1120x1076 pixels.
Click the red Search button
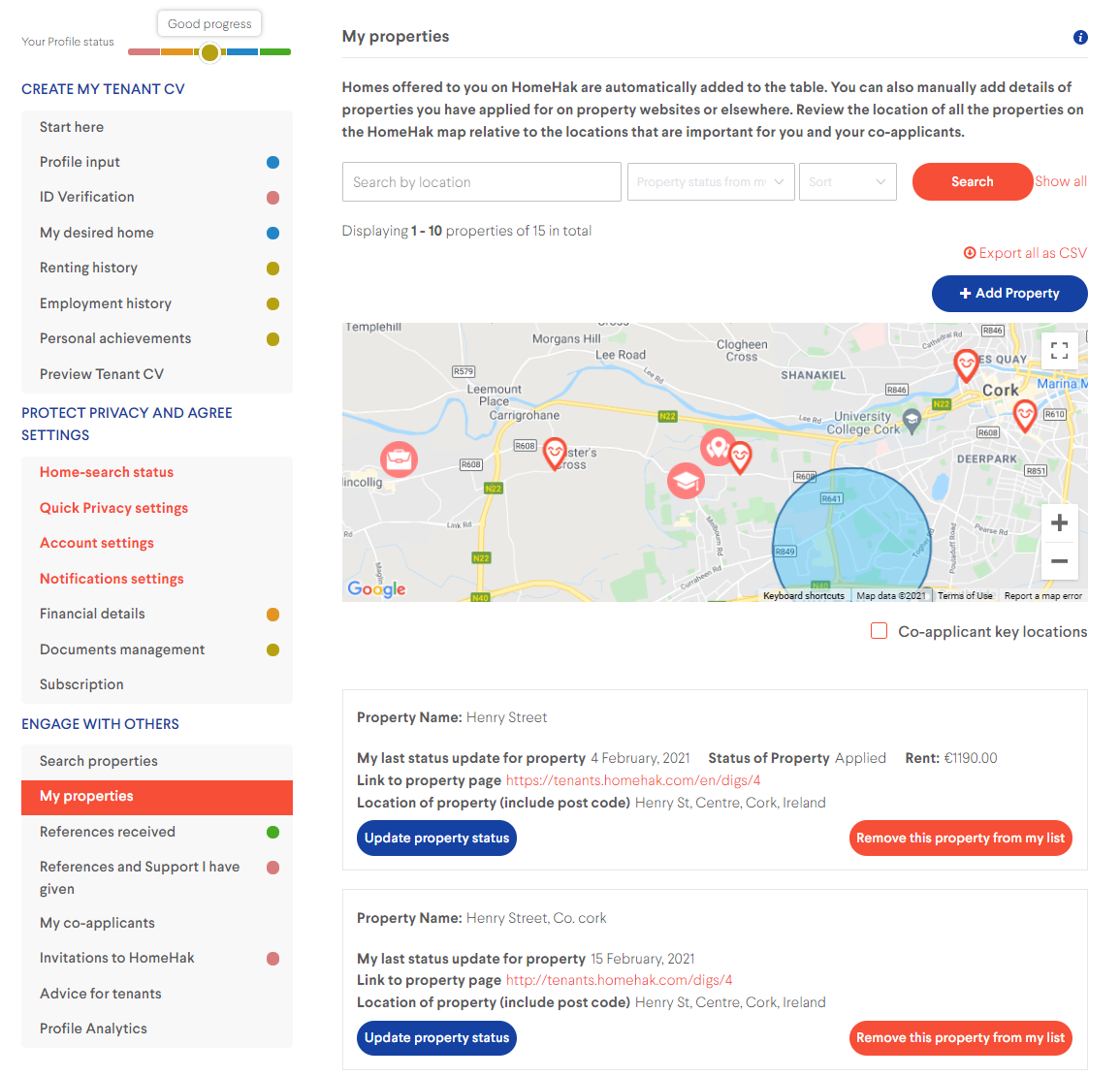coord(973,182)
